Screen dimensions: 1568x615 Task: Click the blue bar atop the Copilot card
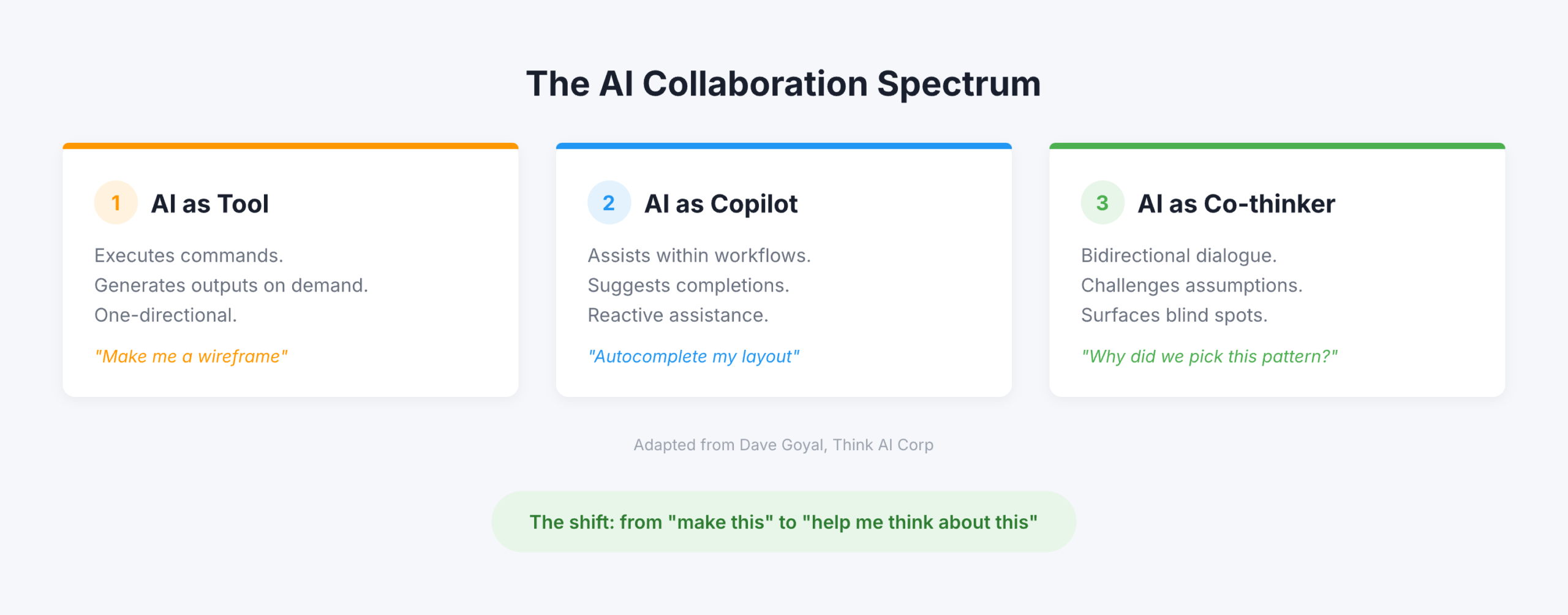tap(783, 146)
